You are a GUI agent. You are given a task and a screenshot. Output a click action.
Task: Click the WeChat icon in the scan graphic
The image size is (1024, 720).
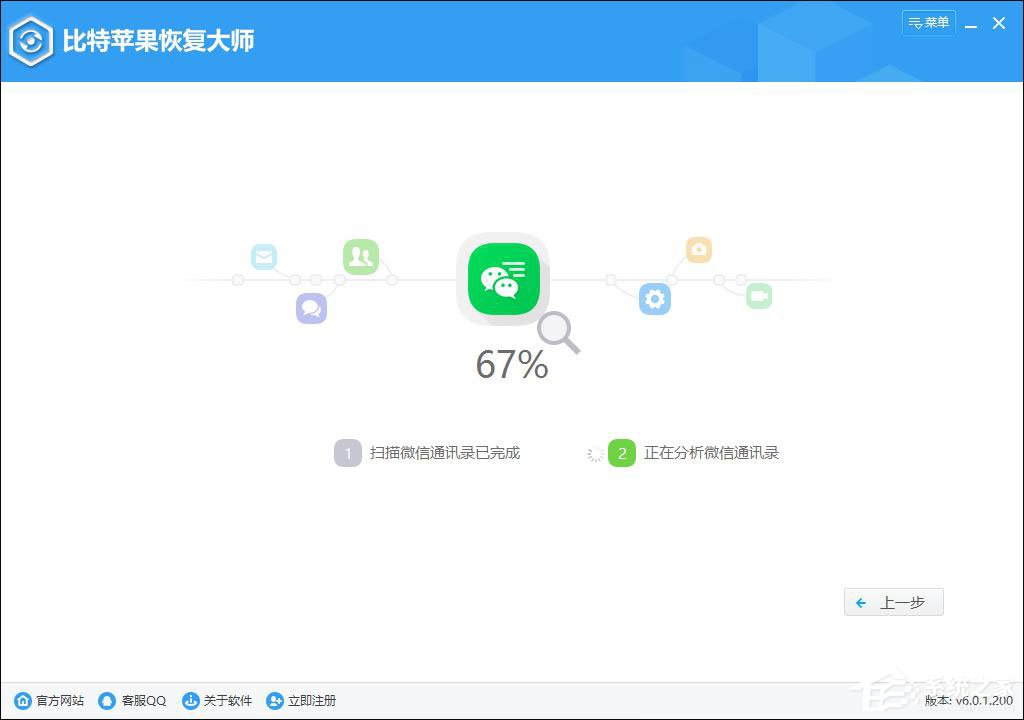(502, 278)
